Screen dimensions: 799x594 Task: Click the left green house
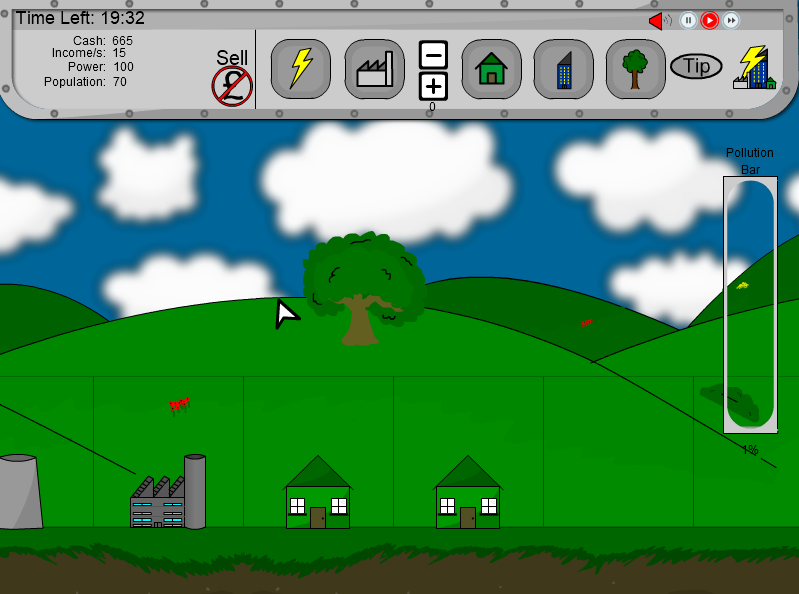pos(318,494)
